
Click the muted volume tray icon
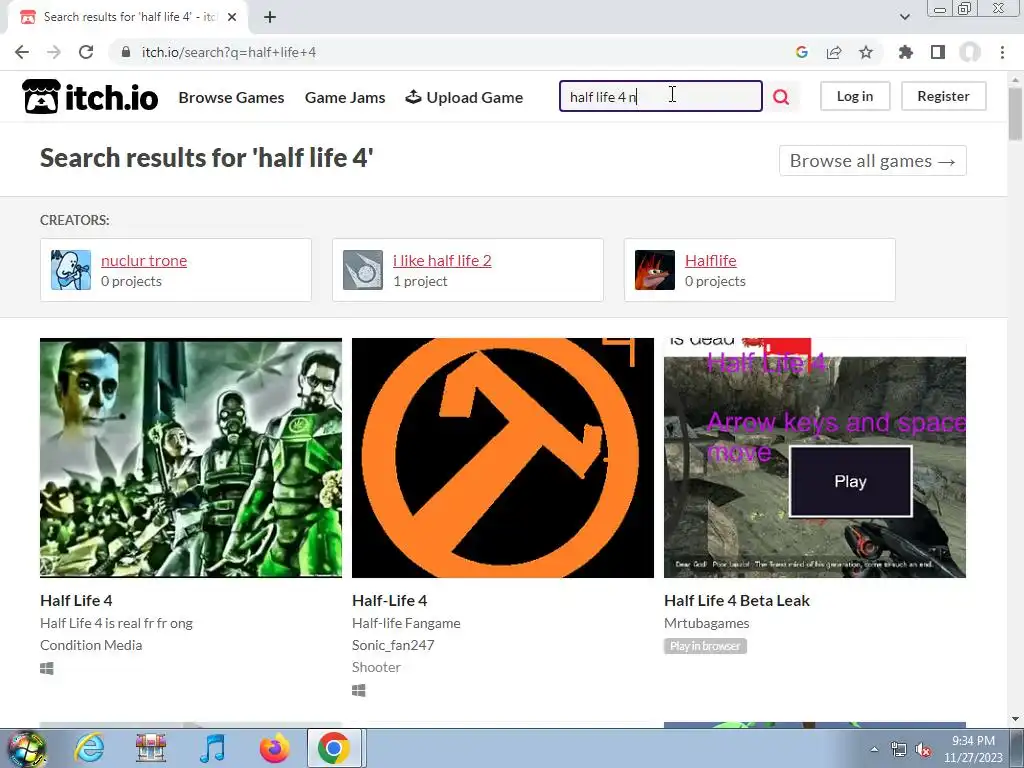coord(923,750)
